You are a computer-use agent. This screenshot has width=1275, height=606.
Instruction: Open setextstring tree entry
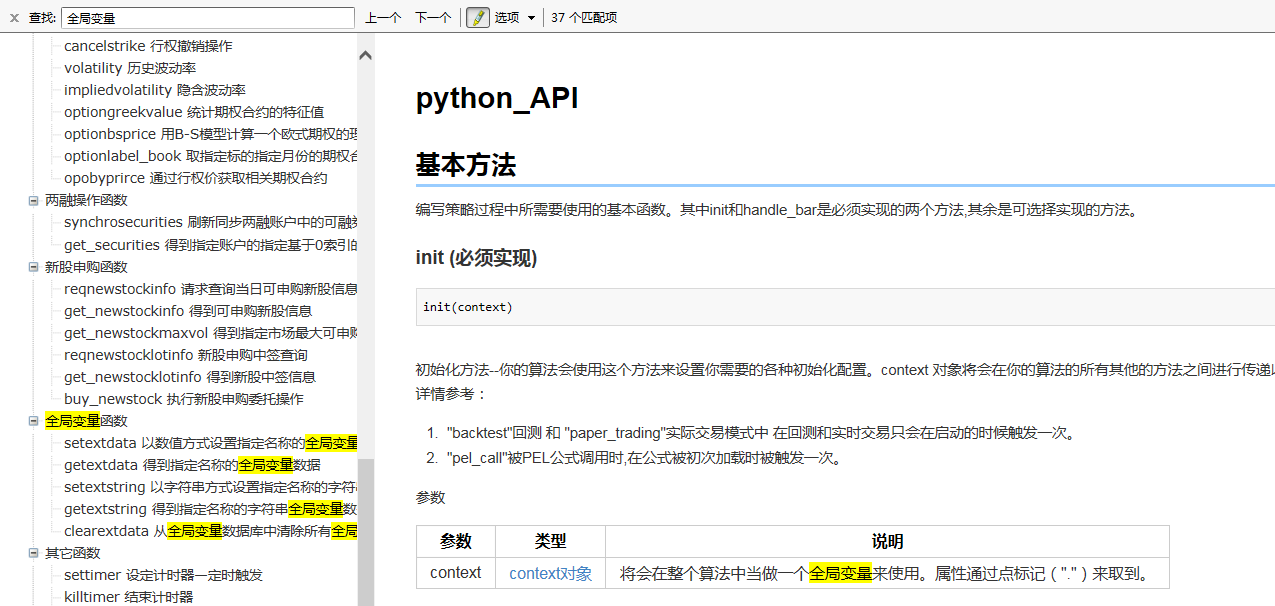point(211,487)
